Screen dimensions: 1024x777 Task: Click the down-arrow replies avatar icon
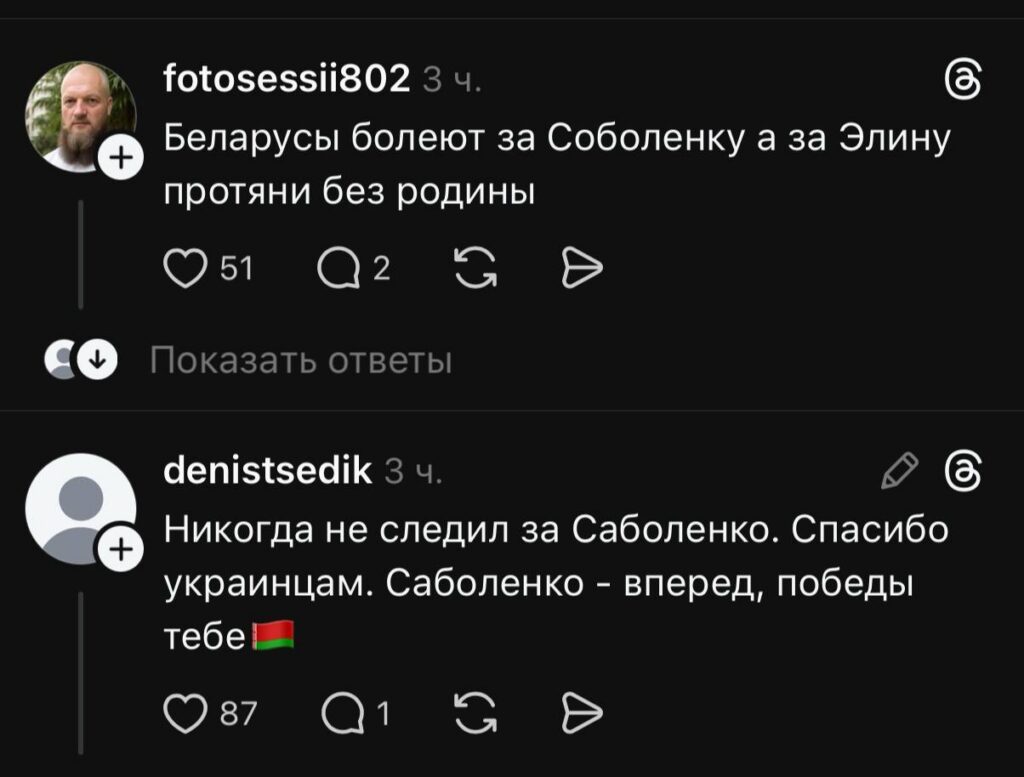click(98, 359)
